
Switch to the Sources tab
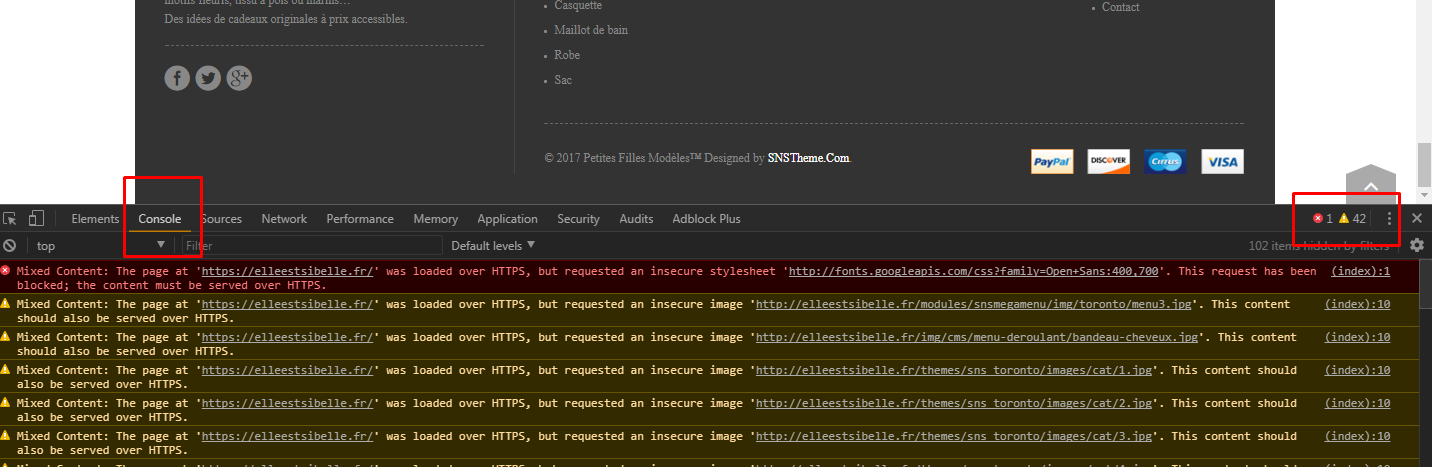pos(221,219)
